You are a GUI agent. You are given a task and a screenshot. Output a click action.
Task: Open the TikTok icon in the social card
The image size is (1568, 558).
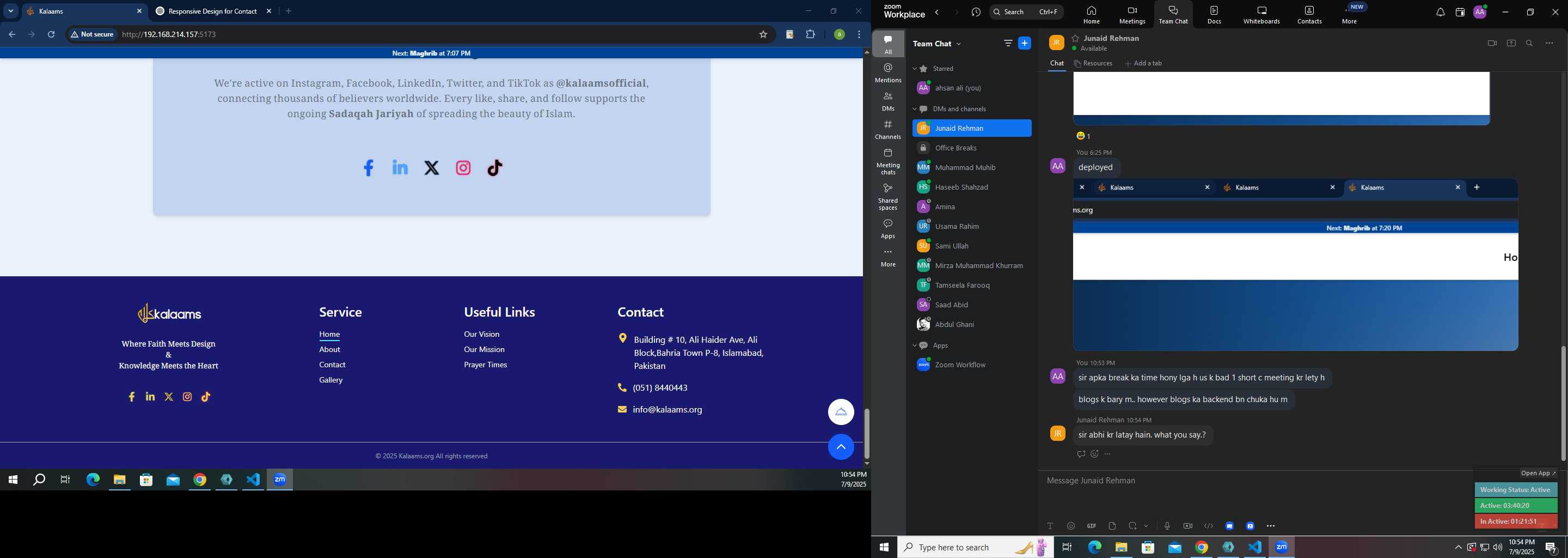coord(495,167)
